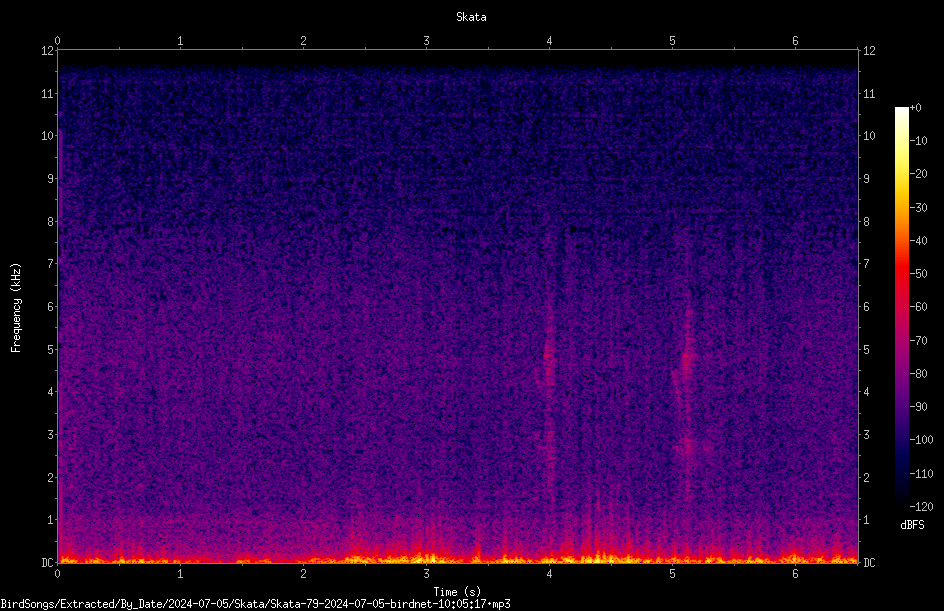
Task: Select the +0 colorbar label
Action: [x=915, y=108]
